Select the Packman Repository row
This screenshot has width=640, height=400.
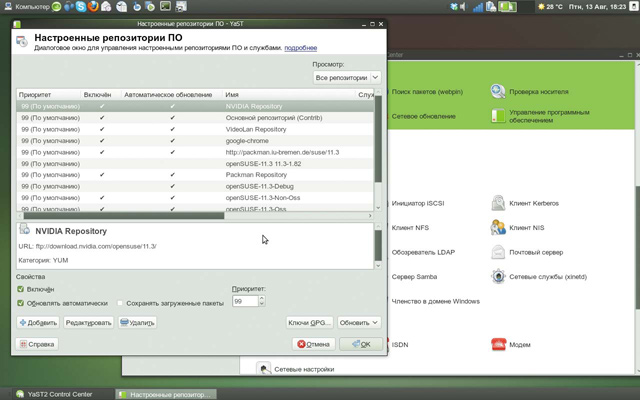195,175
